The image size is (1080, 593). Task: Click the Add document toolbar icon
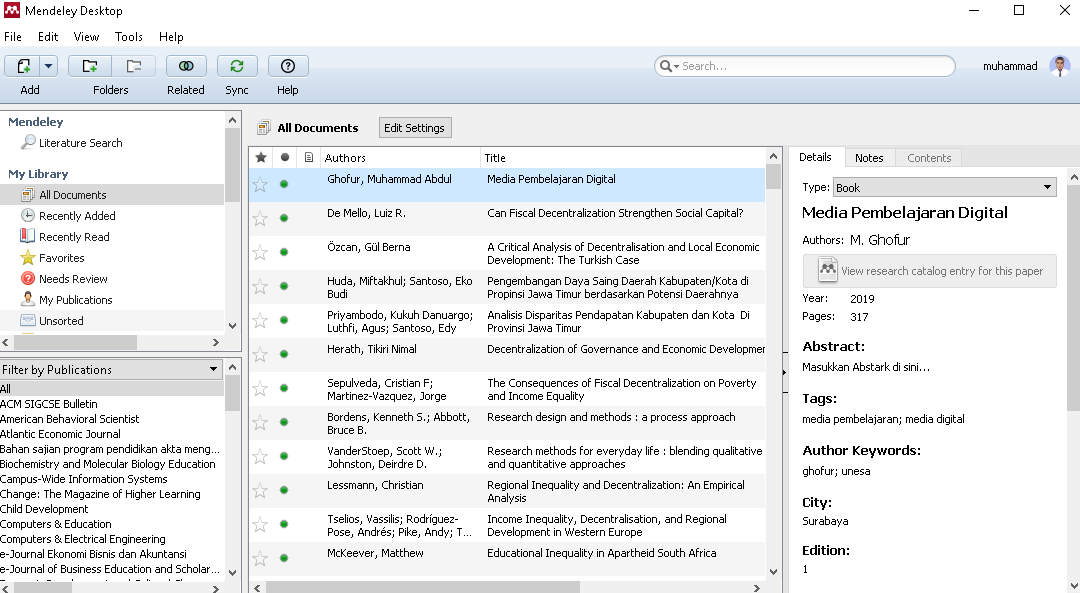[x=23, y=66]
